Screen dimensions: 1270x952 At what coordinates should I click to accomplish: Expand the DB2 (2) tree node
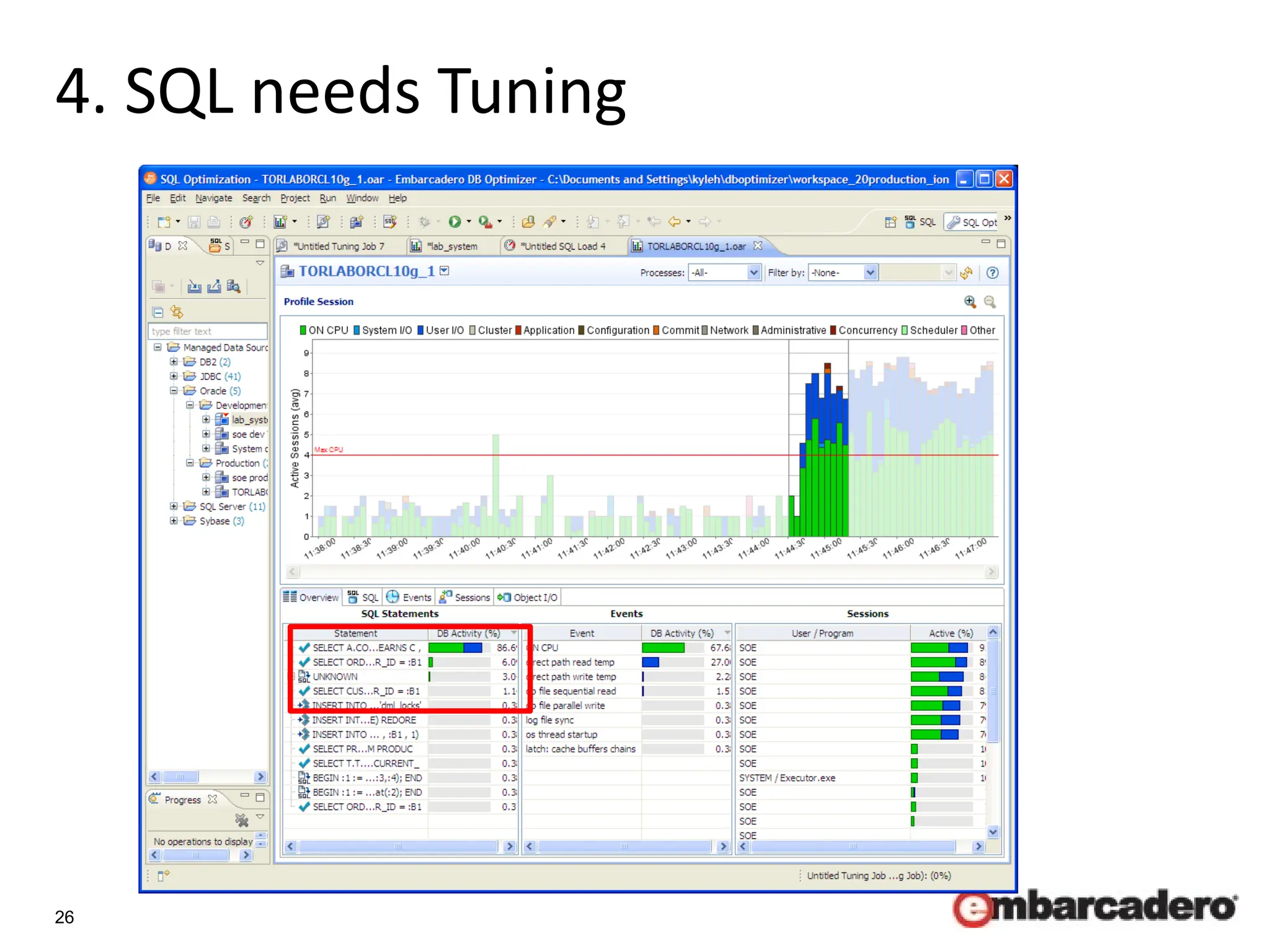(x=174, y=362)
